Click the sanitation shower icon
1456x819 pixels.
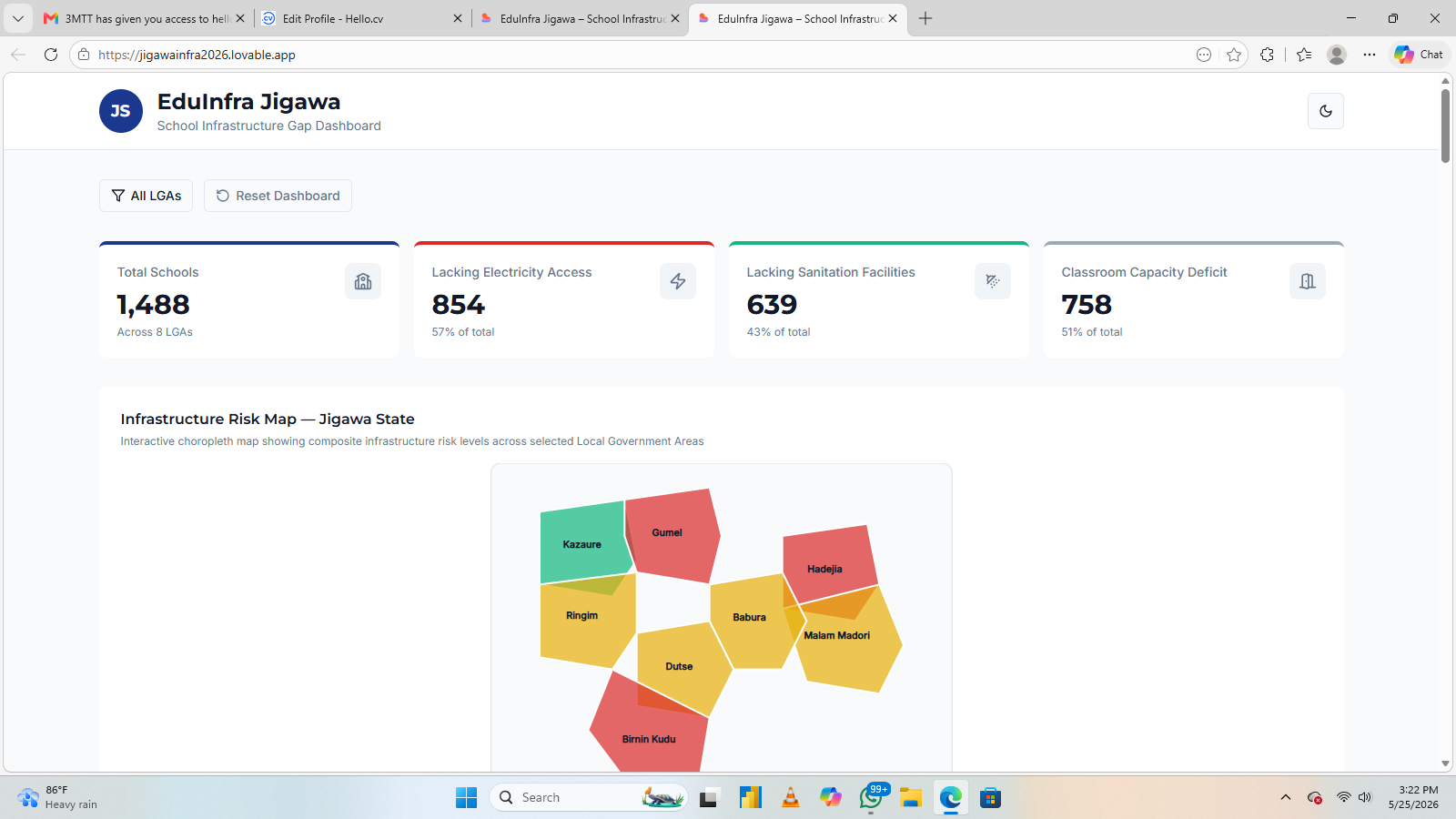[x=993, y=281]
